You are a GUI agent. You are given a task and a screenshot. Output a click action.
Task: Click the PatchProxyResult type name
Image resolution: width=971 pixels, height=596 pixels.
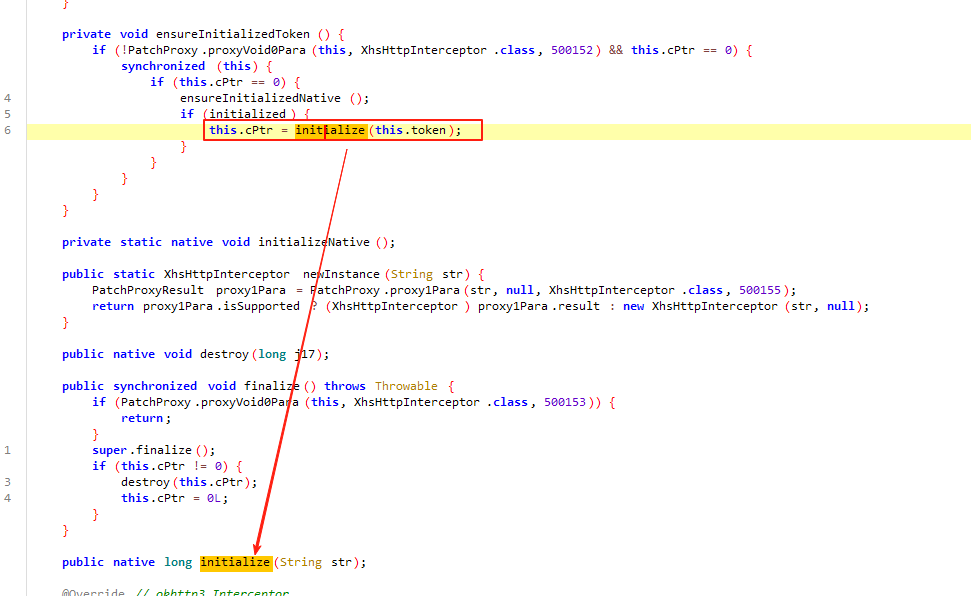click(147, 290)
